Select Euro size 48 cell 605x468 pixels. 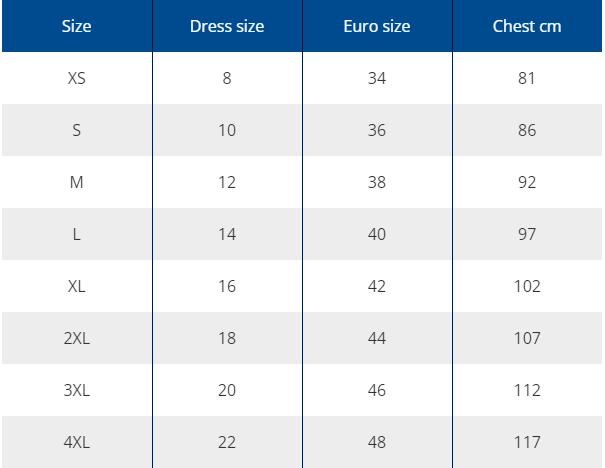pyautogui.click(x=377, y=442)
